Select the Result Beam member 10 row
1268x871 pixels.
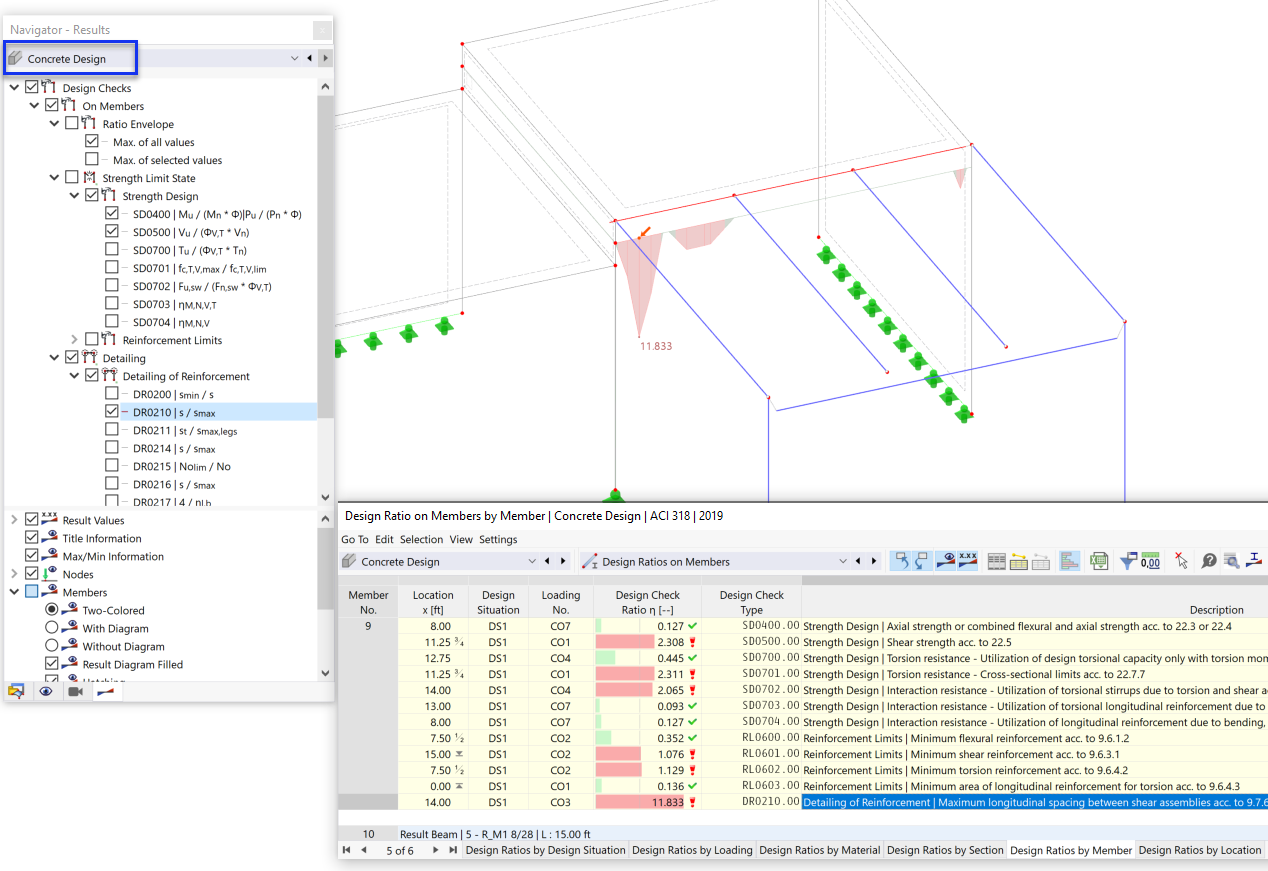tap(803, 834)
